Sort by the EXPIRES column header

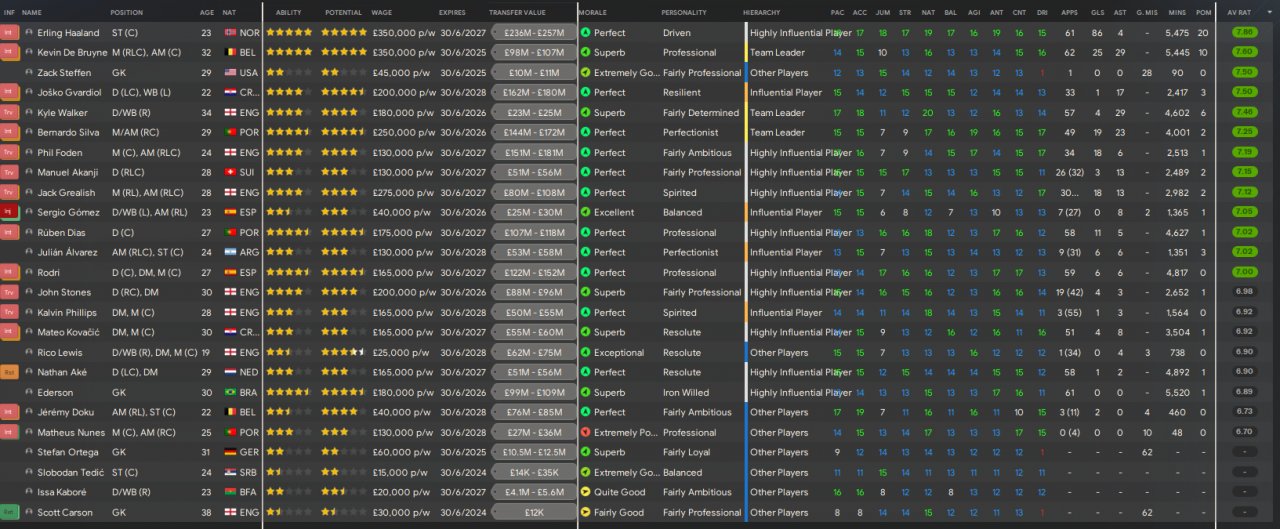click(452, 12)
